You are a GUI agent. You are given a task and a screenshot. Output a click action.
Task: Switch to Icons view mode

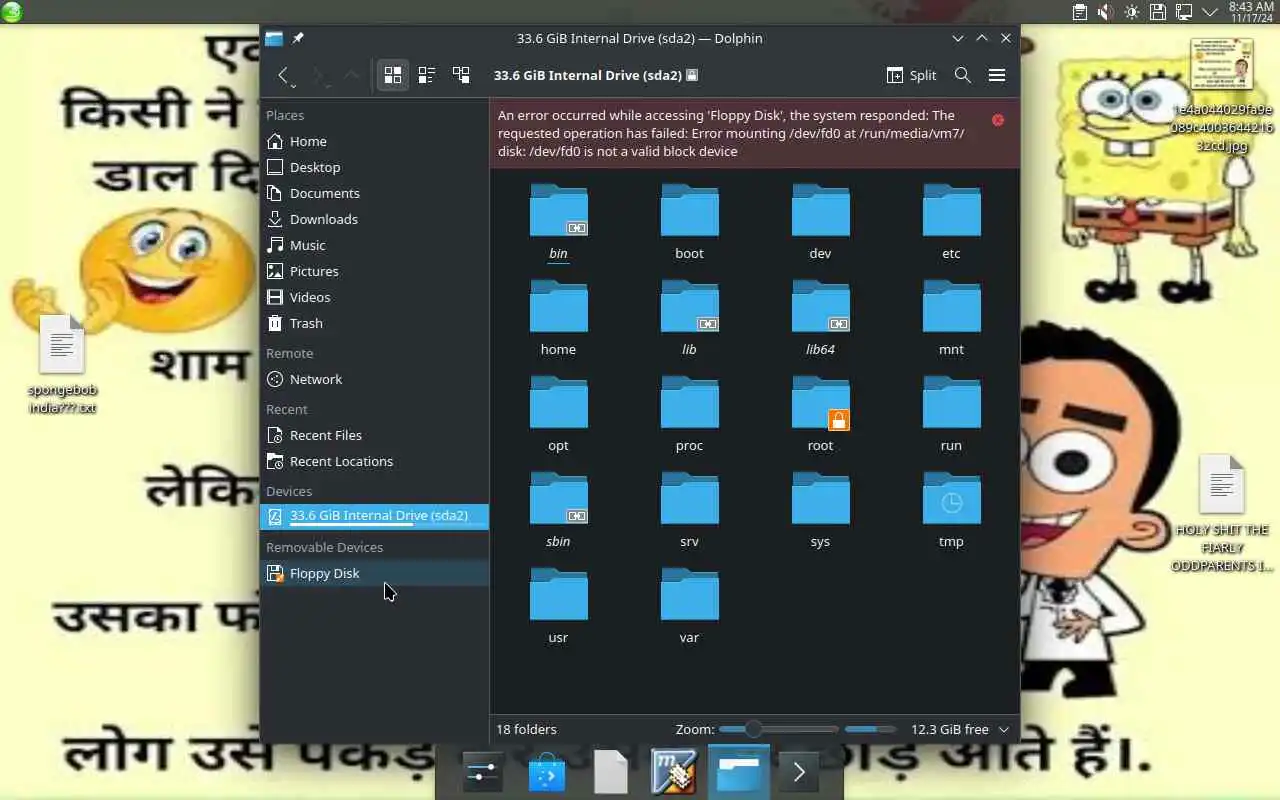click(393, 75)
